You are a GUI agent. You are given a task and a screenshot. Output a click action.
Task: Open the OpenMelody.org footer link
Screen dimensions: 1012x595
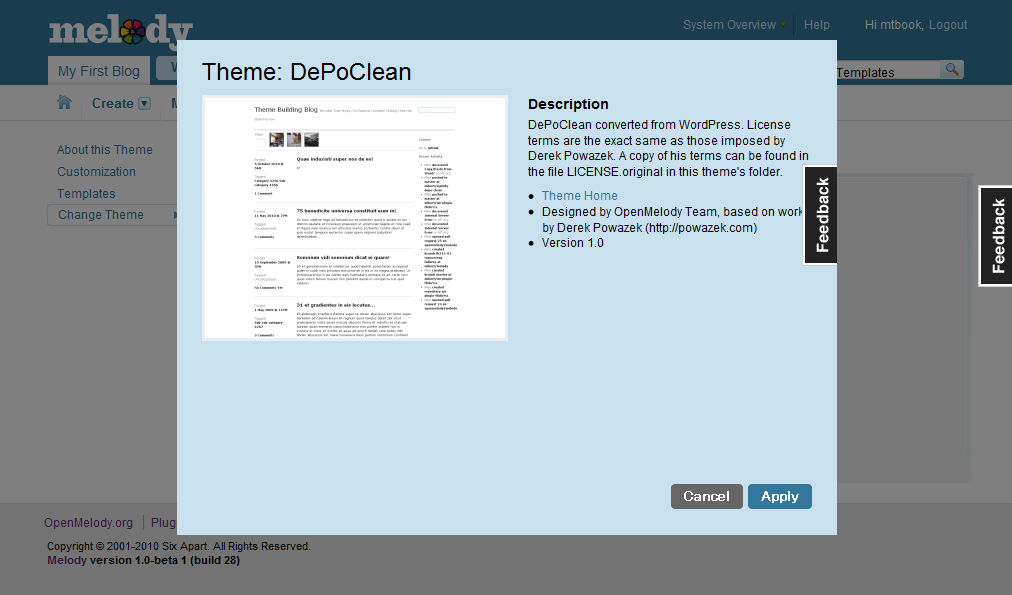88,523
